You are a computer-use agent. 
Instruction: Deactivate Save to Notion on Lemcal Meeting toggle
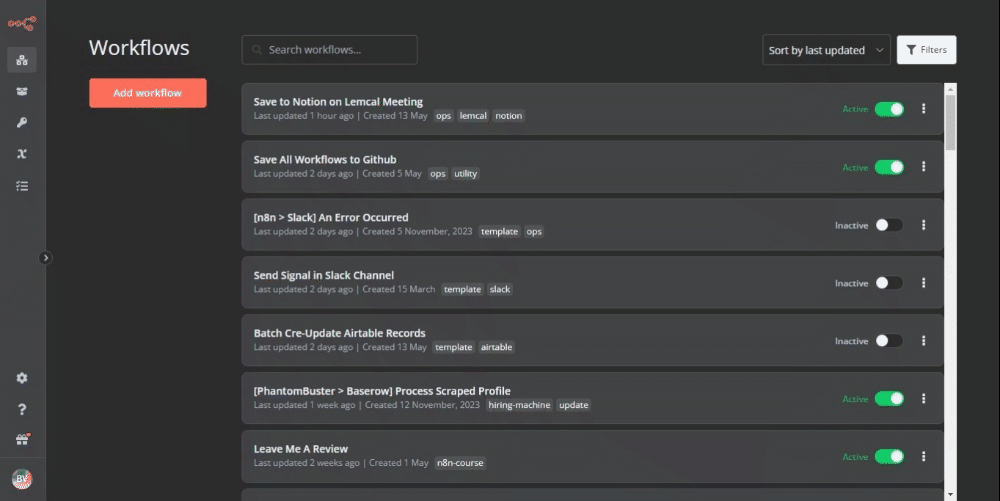[889, 109]
